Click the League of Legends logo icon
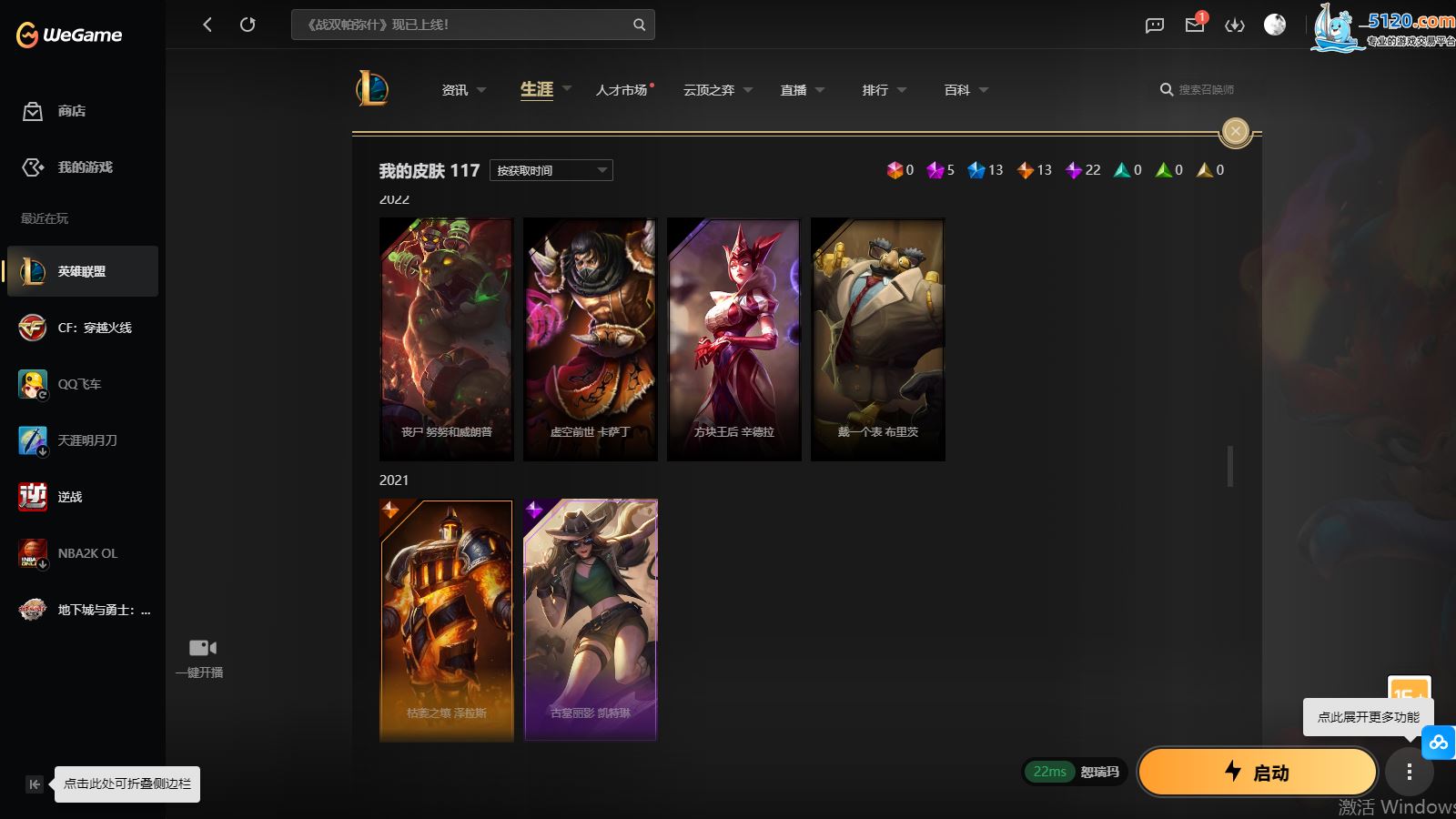Image resolution: width=1456 pixels, height=819 pixels. (x=372, y=89)
